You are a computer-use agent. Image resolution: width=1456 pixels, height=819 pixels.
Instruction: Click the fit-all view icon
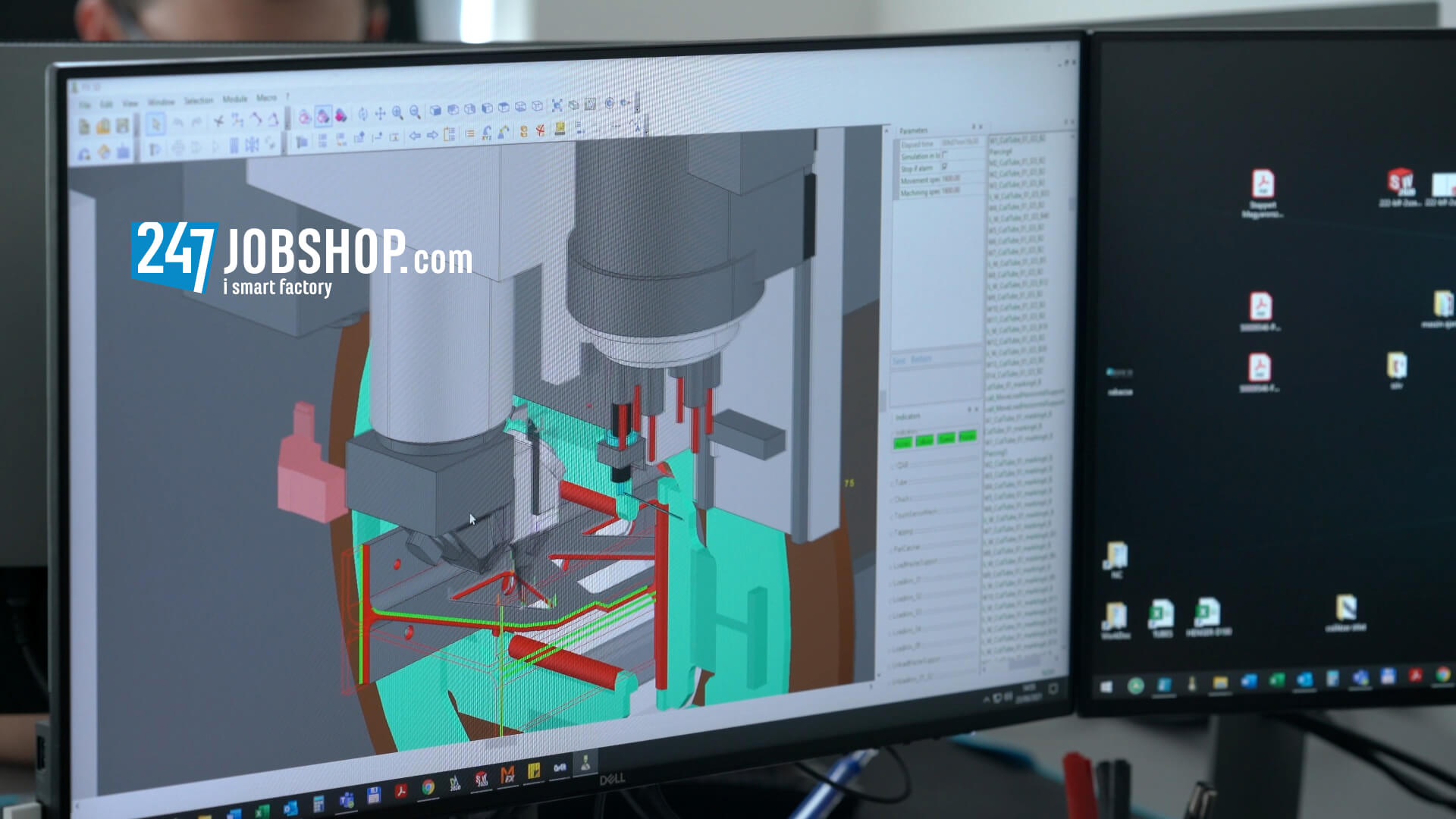pyautogui.click(x=557, y=105)
